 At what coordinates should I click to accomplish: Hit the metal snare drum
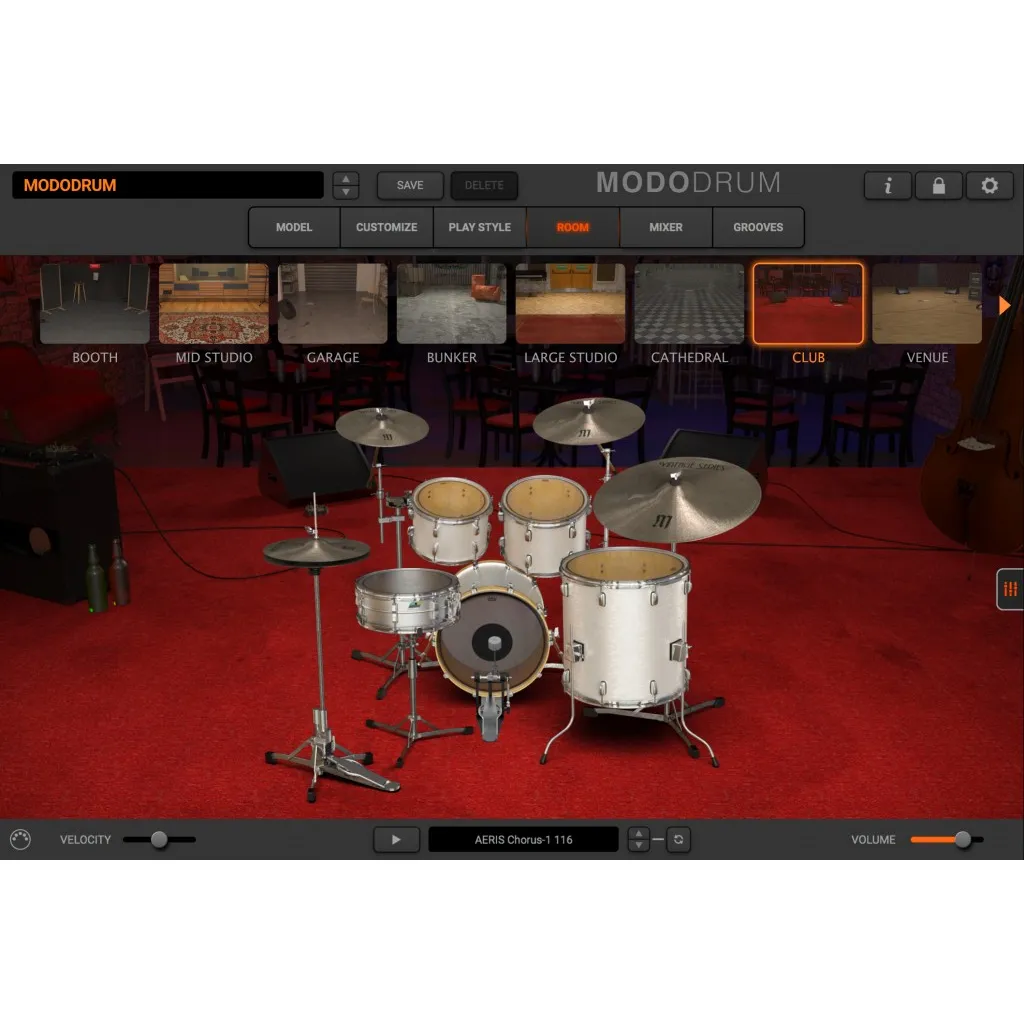[406, 600]
